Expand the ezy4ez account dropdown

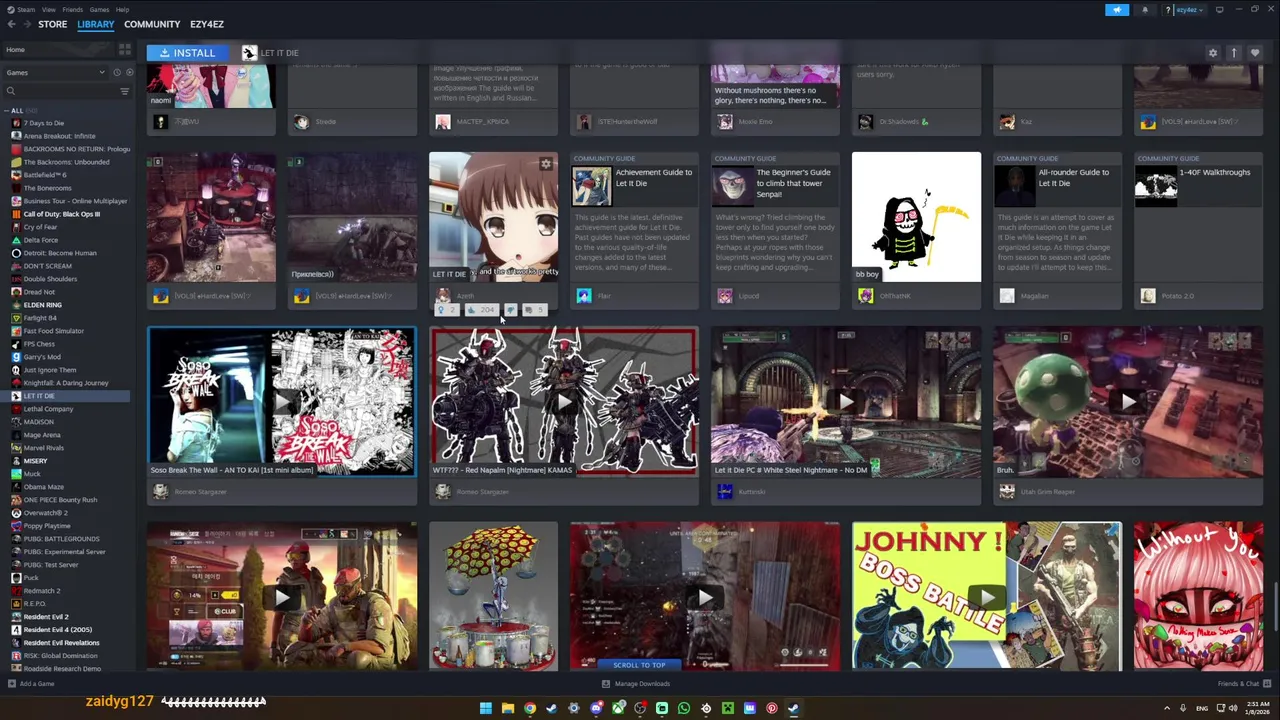[x=1188, y=10]
